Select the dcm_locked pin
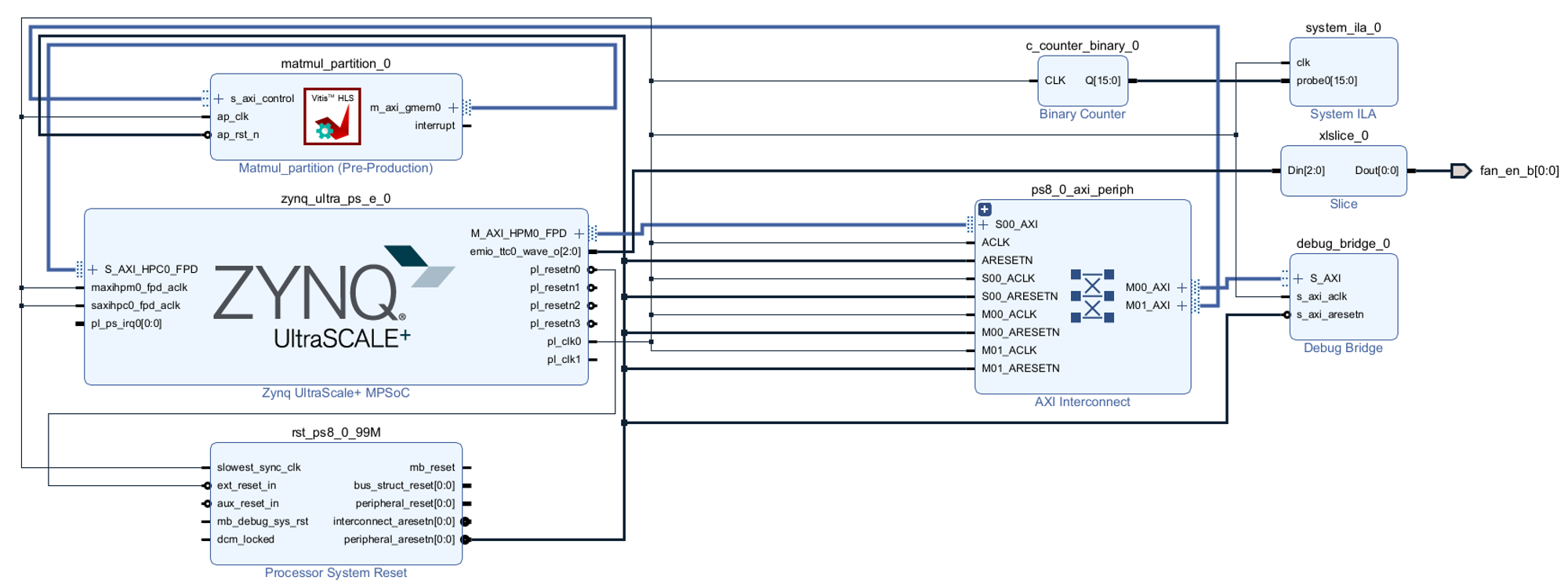The image size is (1568, 588). pyautogui.click(x=245, y=539)
